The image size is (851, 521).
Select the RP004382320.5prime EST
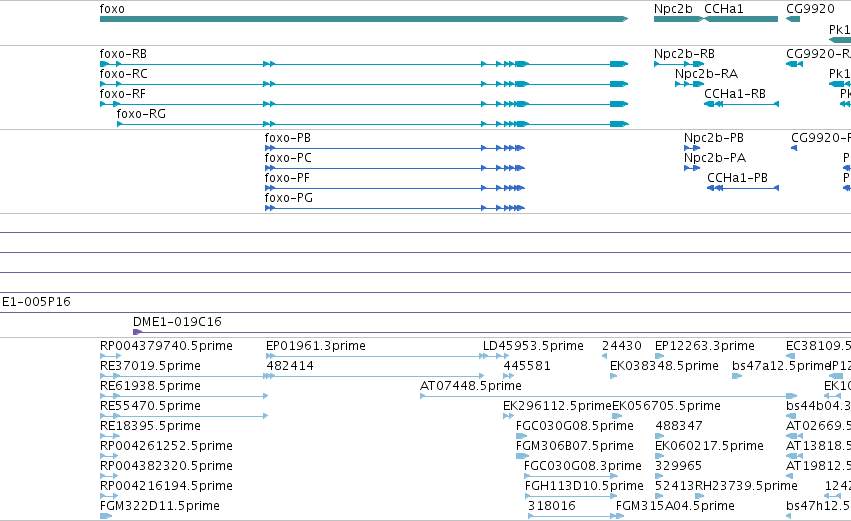(109, 476)
